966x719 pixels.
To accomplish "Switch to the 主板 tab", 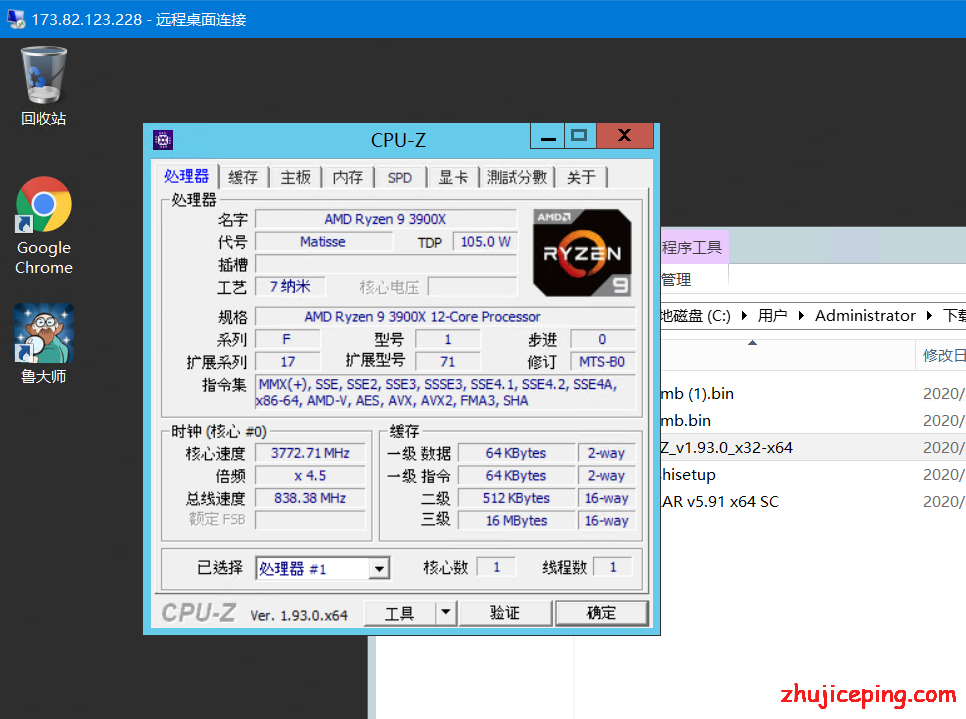I will [x=296, y=177].
